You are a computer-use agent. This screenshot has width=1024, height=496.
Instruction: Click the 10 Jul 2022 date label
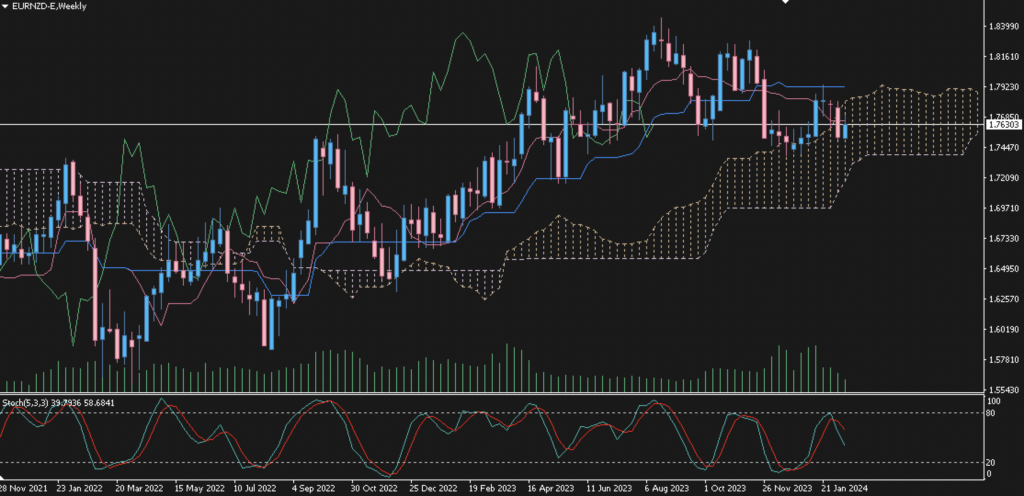coord(255,488)
